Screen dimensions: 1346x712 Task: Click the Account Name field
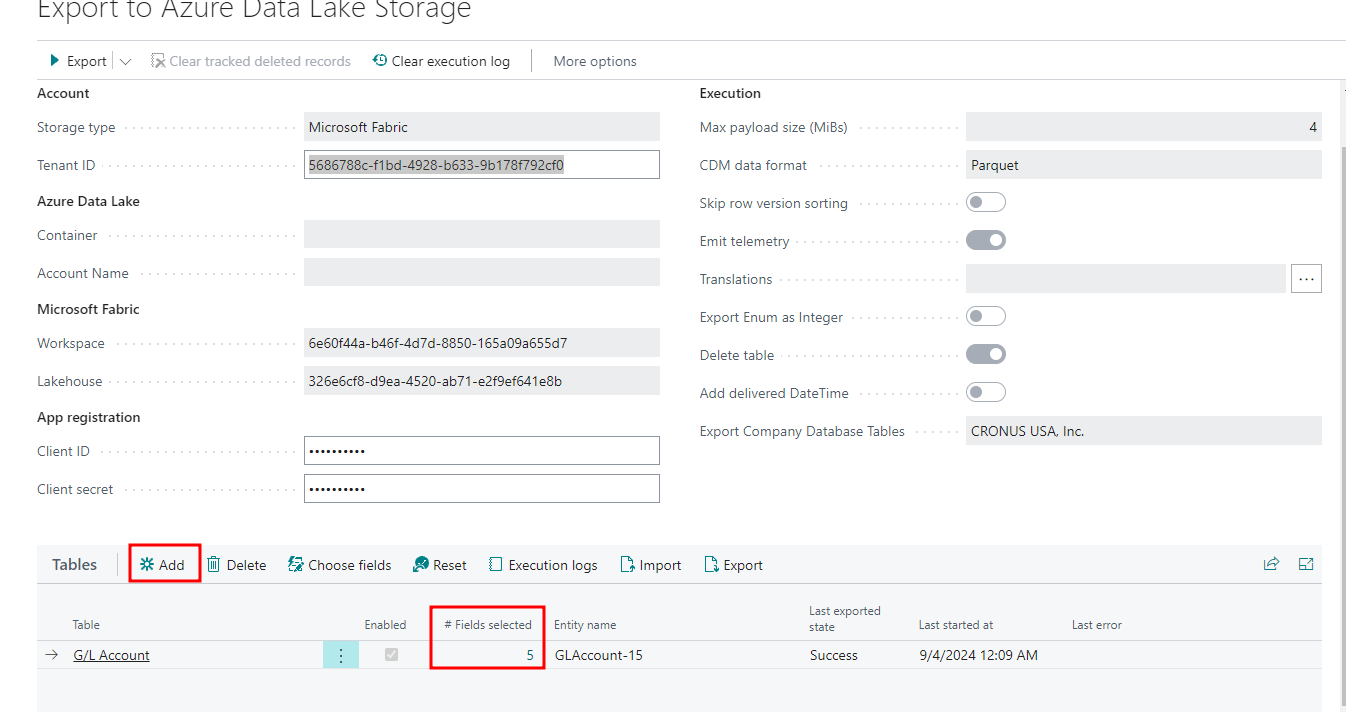point(482,273)
